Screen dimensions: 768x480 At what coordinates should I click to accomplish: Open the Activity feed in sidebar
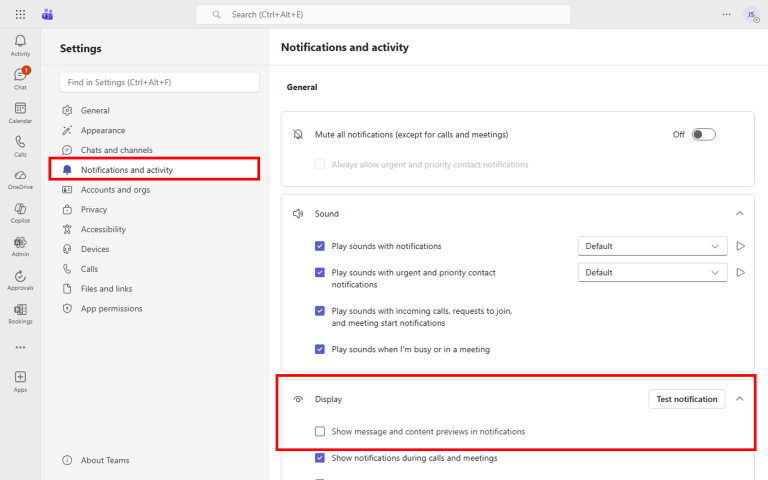click(x=20, y=44)
